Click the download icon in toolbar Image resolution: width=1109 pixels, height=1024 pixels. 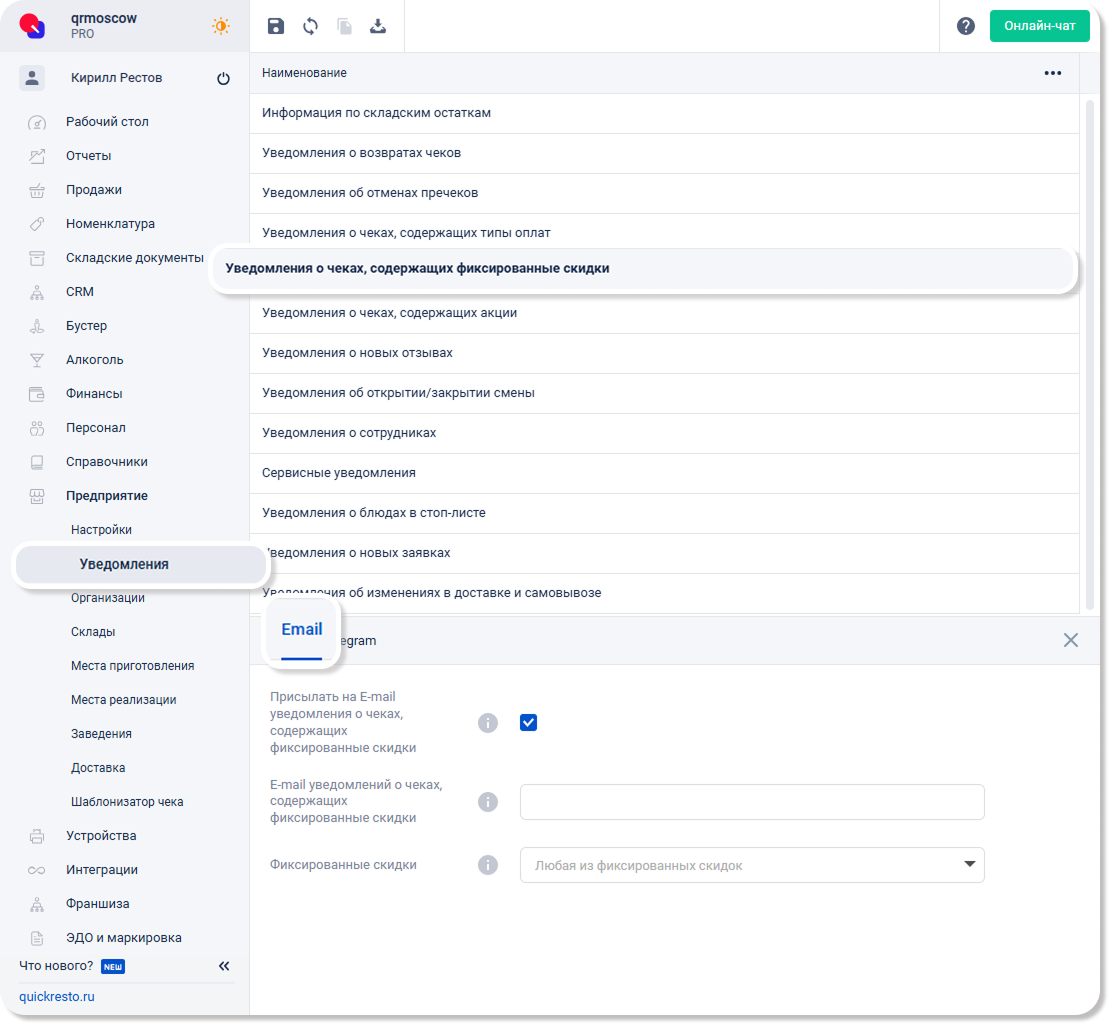click(378, 26)
